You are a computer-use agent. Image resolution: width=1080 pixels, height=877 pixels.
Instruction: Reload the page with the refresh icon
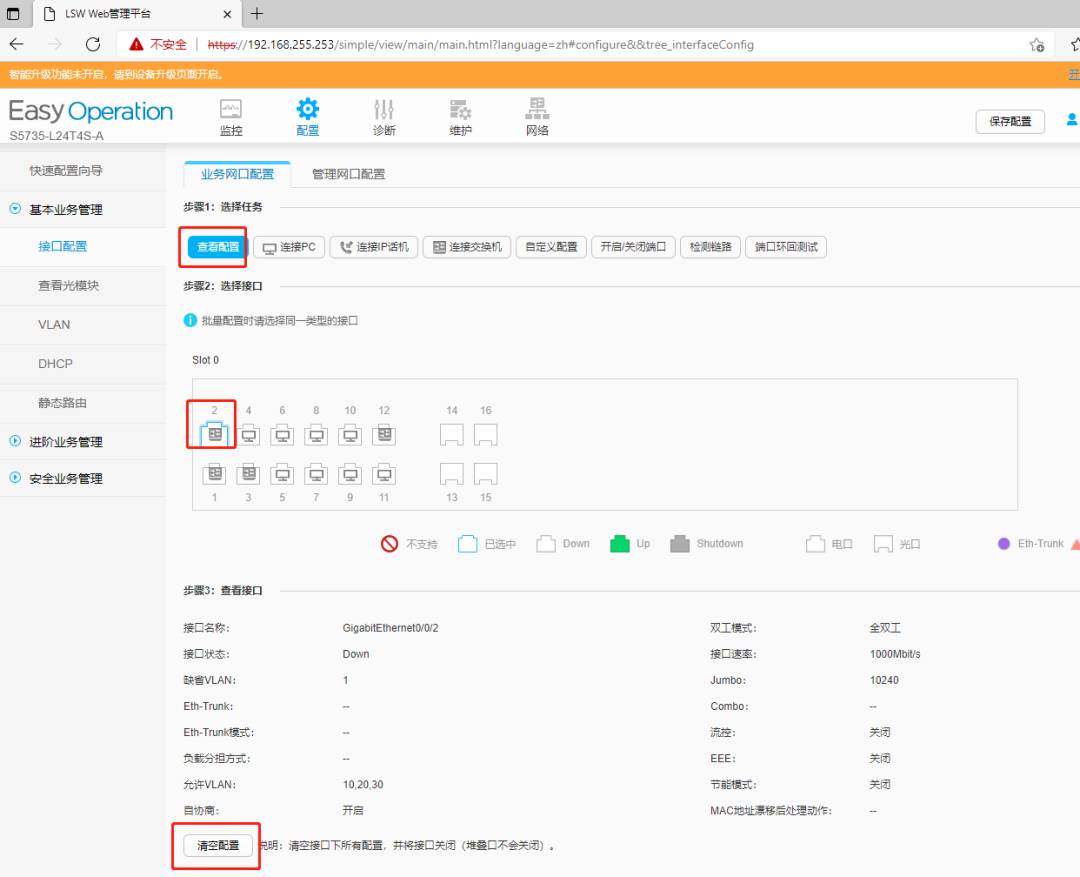[x=93, y=44]
